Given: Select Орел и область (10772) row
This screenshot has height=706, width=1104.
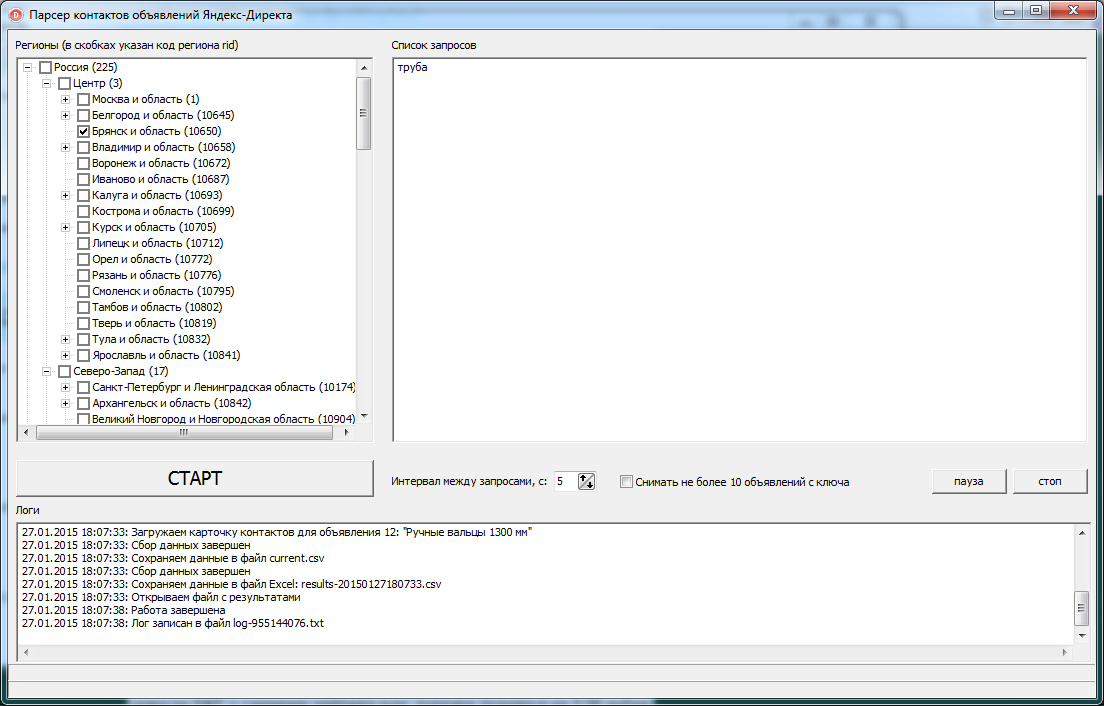Looking at the screenshot, I should (152, 260).
